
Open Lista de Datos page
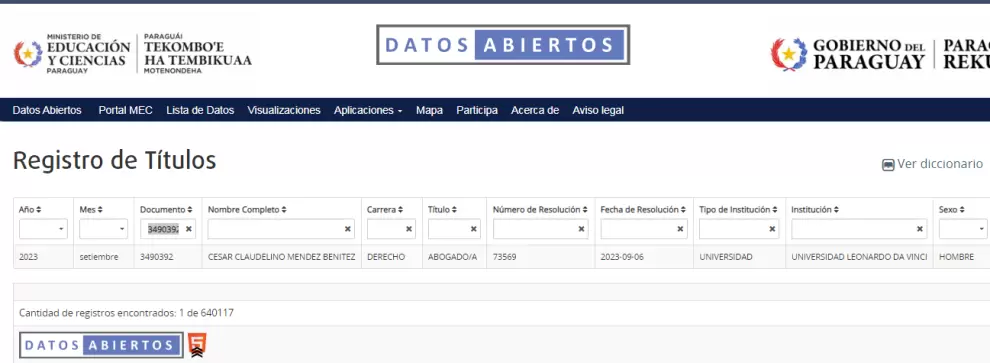(200, 110)
